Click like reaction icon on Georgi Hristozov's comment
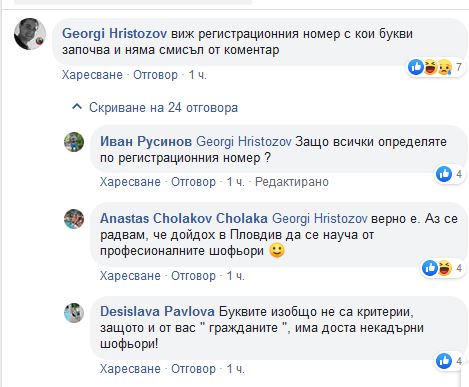 416,68
